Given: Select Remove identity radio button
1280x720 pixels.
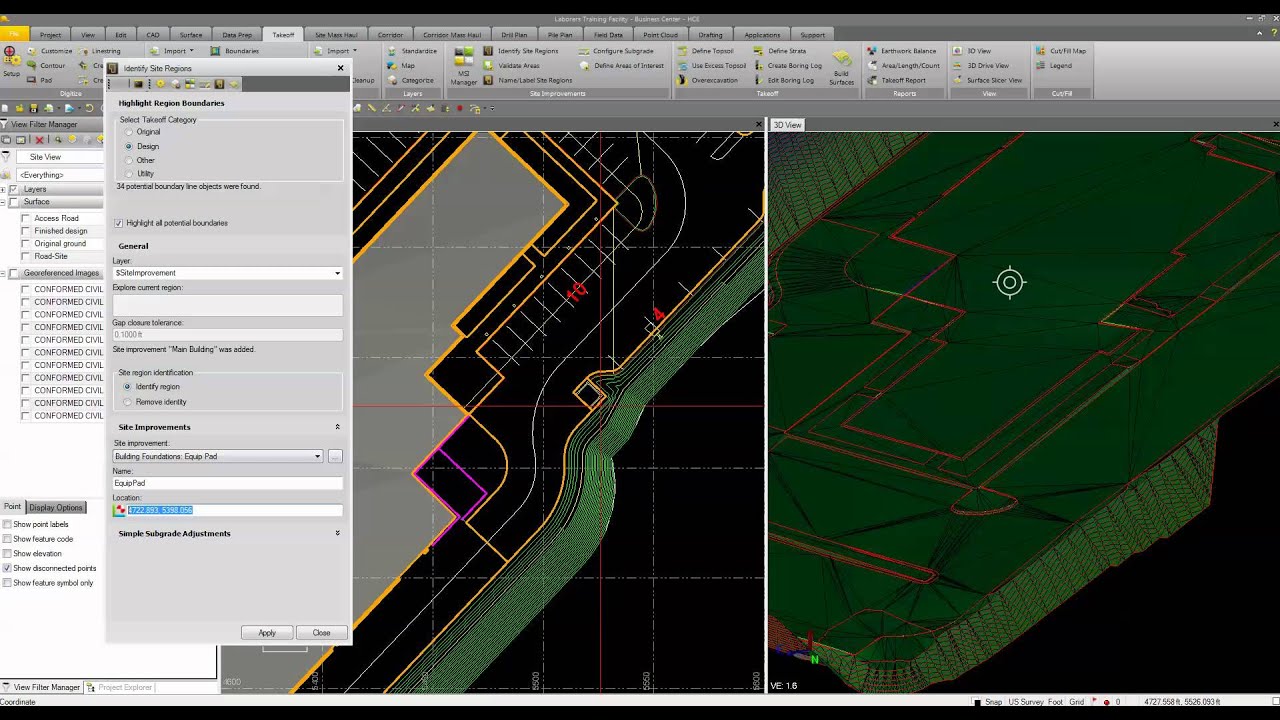Looking at the screenshot, I should tap(127, 402).
